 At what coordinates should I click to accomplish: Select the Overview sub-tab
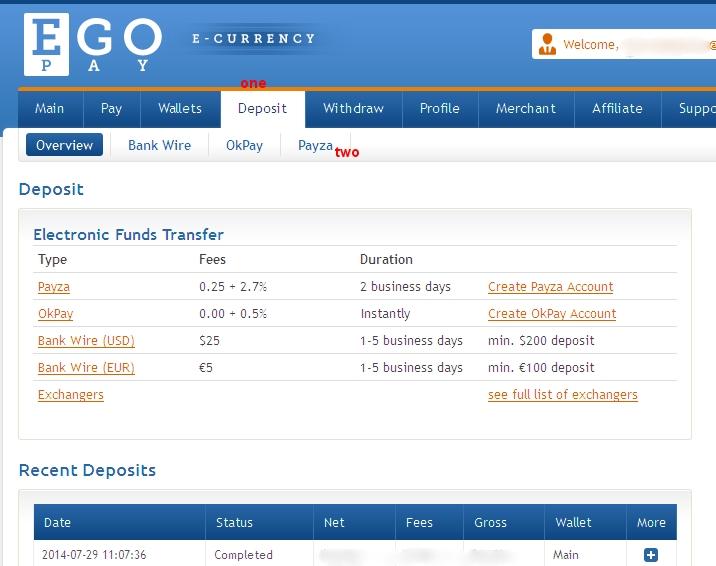[64, 145]
